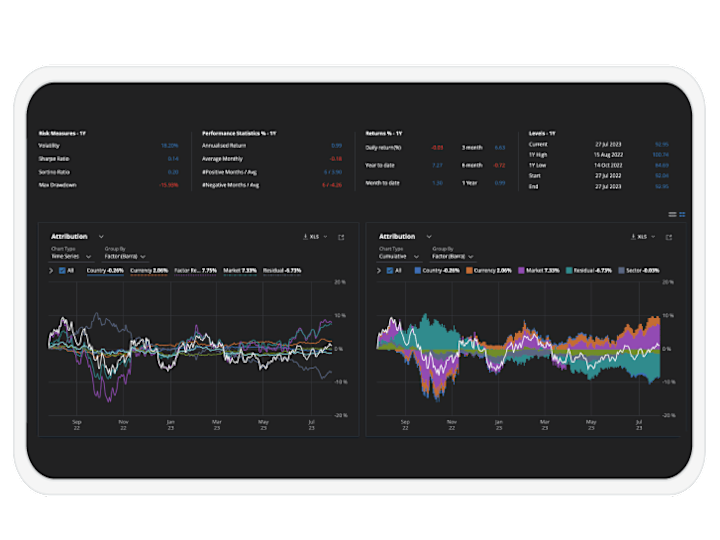This screenshot has height=540, width=720.
Task: Click 1Y Low date 14 Oct 2022
Action: click(x=608, y=165)
